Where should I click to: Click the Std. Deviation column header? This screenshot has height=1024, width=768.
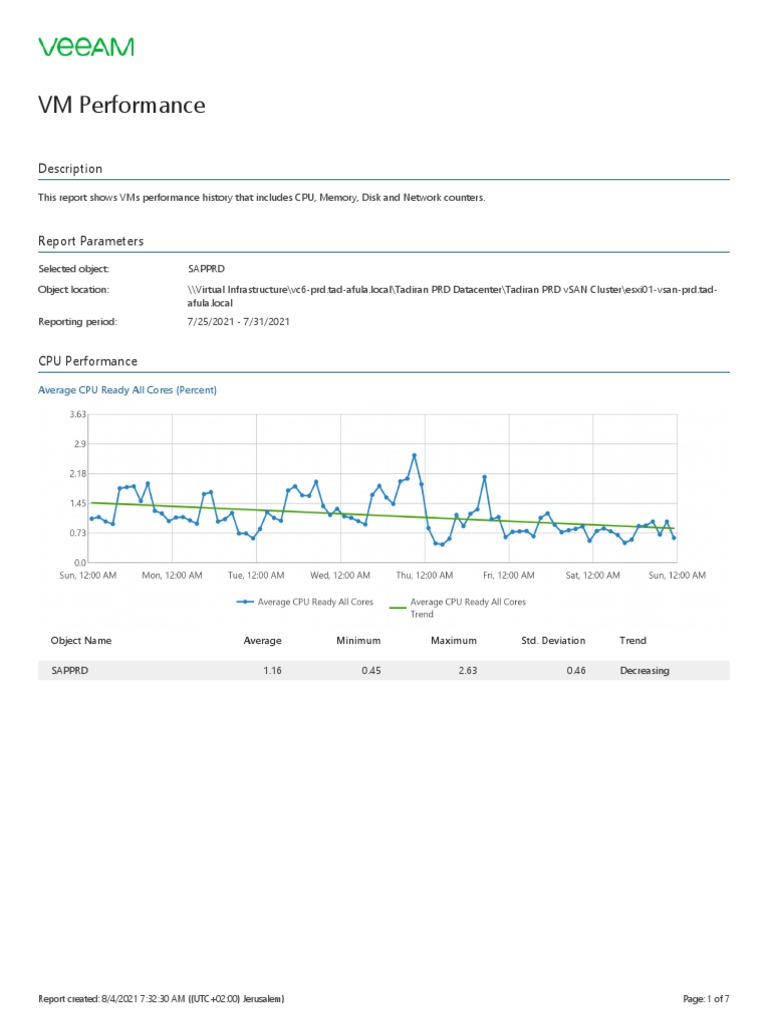pyautogui.click(x=553, y=641)
